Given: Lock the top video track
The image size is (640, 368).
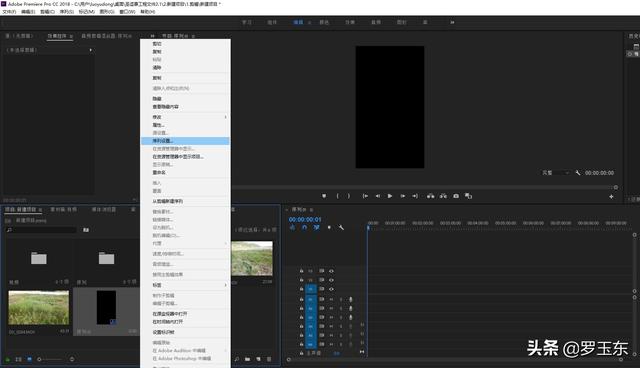Looking at the screenshot, I should (x=302, y=271).
